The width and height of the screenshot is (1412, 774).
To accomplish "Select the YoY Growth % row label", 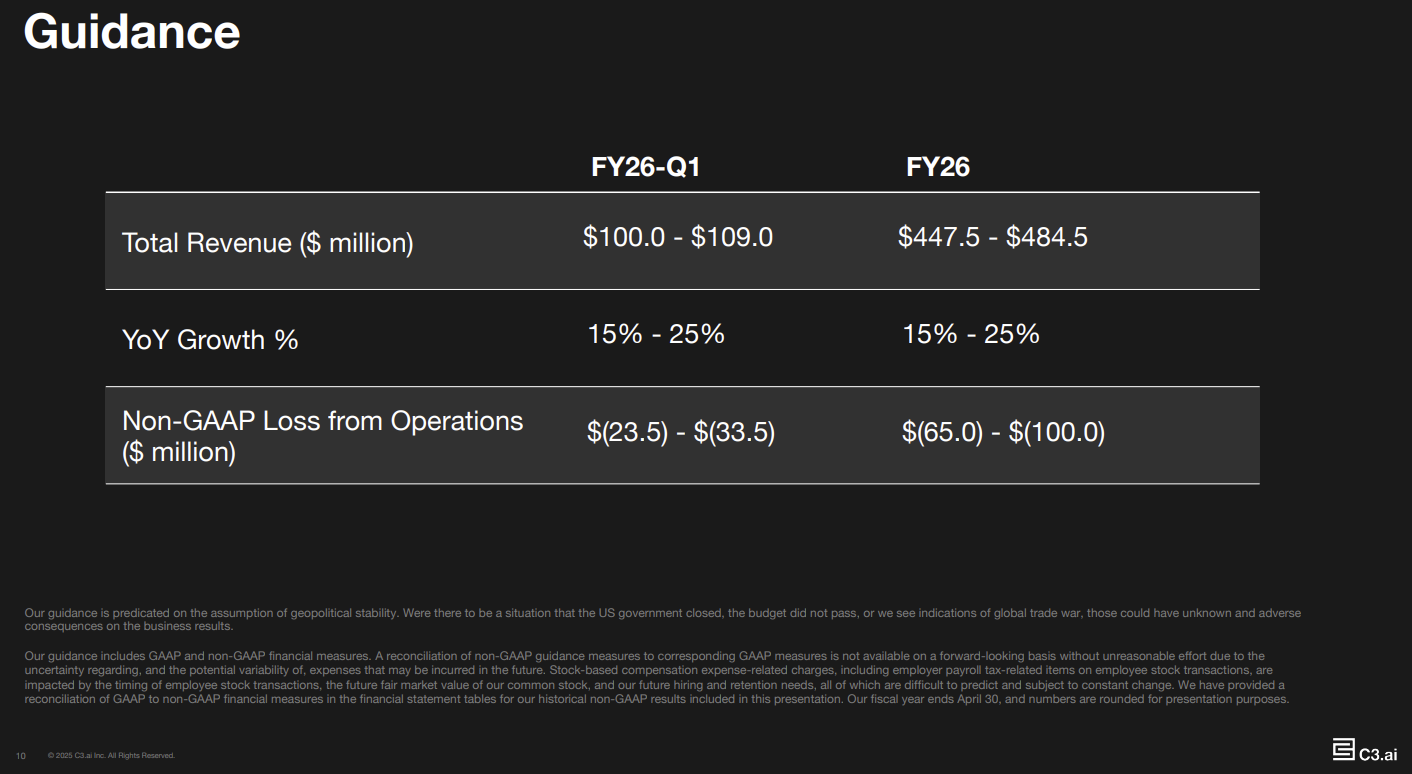I will (x=210, y=340).
